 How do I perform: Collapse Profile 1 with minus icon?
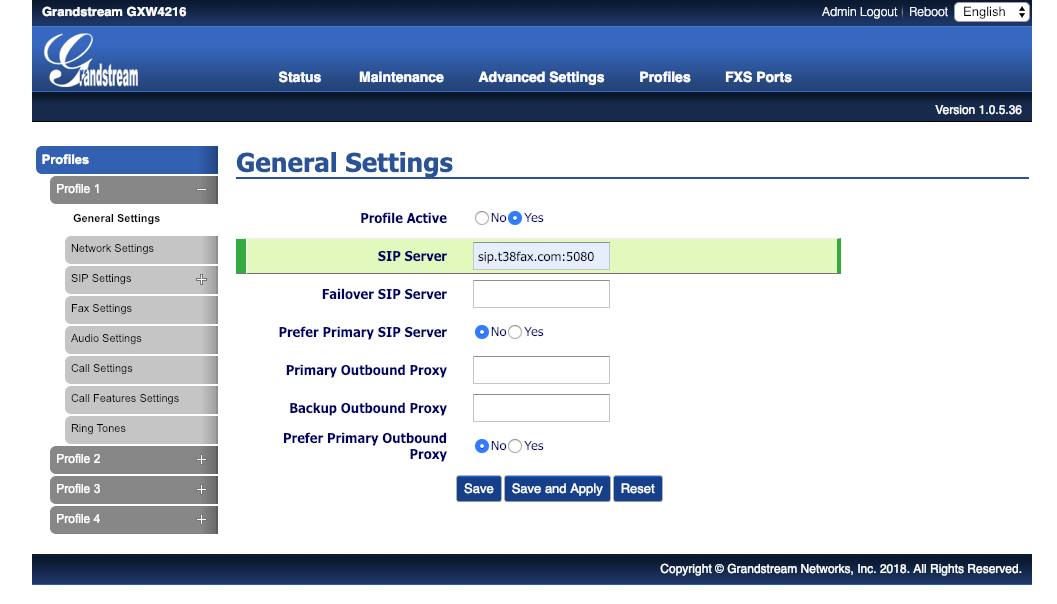(x=201, y=189)
